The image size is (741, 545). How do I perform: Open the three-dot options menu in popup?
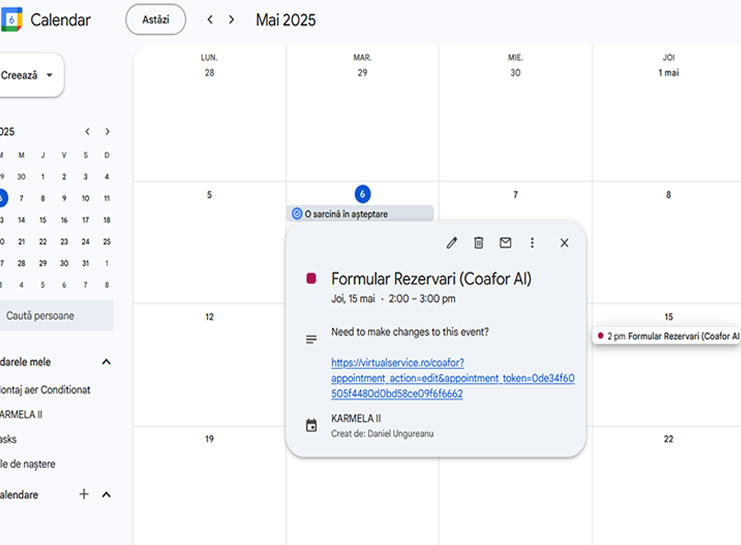click(x=532, y=243)
